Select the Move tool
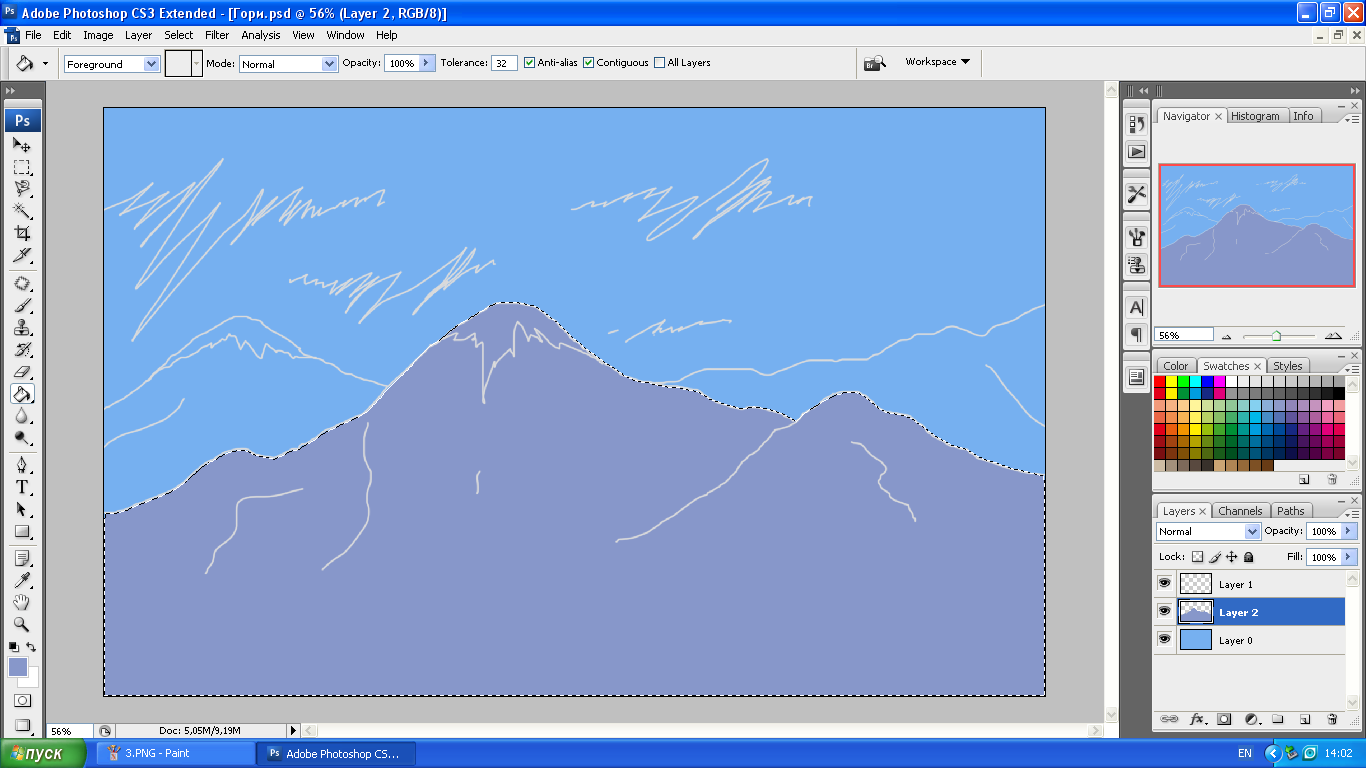Image resolution: width=1366 pixels, height=768 pixels. 22,145
